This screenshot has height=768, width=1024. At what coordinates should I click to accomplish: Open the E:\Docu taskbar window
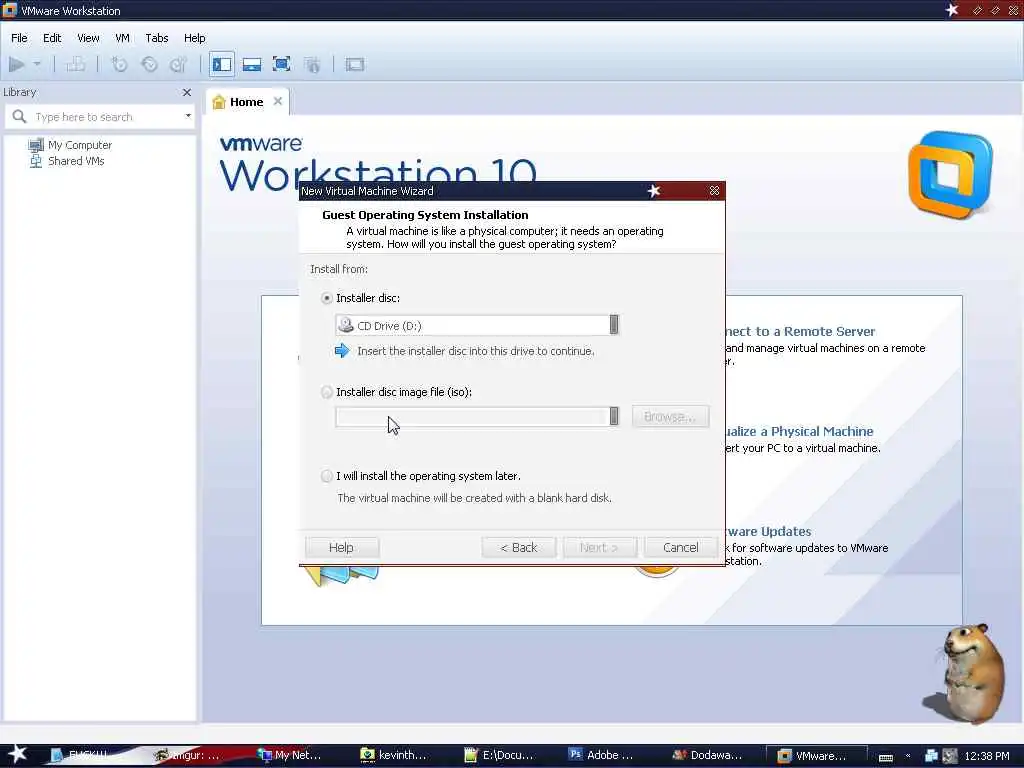(x=498, y=755)
